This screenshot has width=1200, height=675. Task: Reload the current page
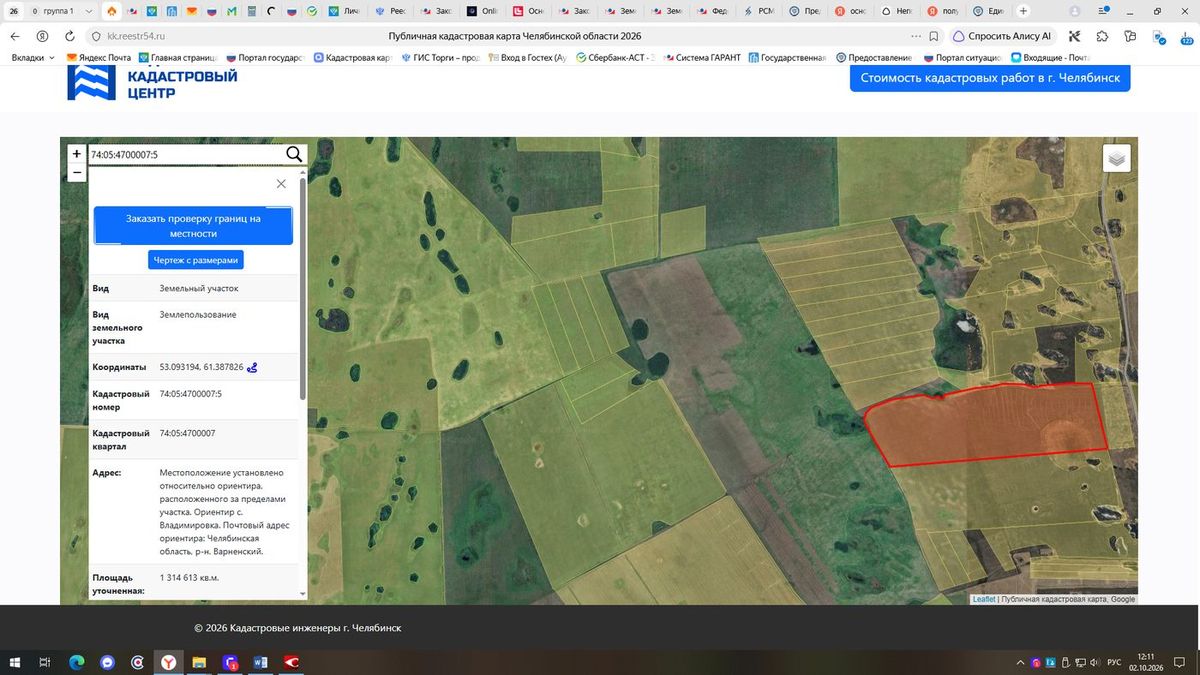(69, 36)
